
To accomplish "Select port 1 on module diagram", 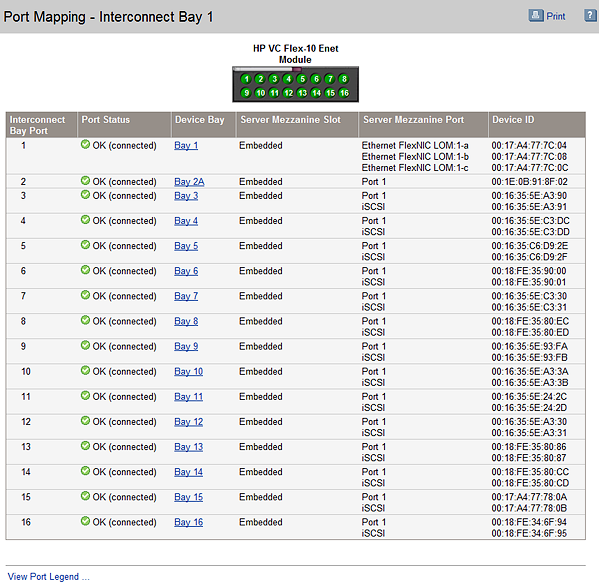I will (x=246, y=79).
